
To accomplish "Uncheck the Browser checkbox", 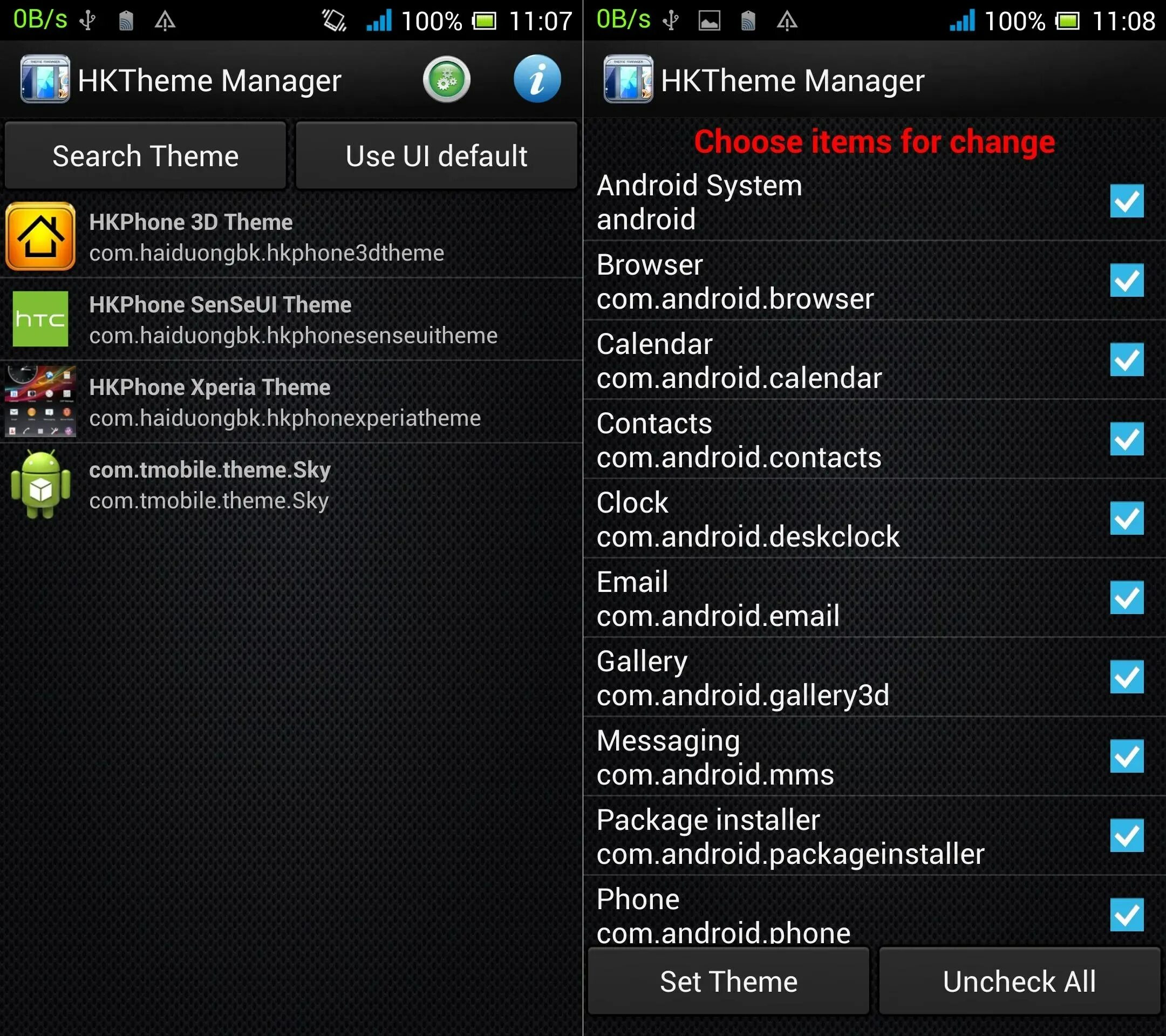I will 1126,281.
